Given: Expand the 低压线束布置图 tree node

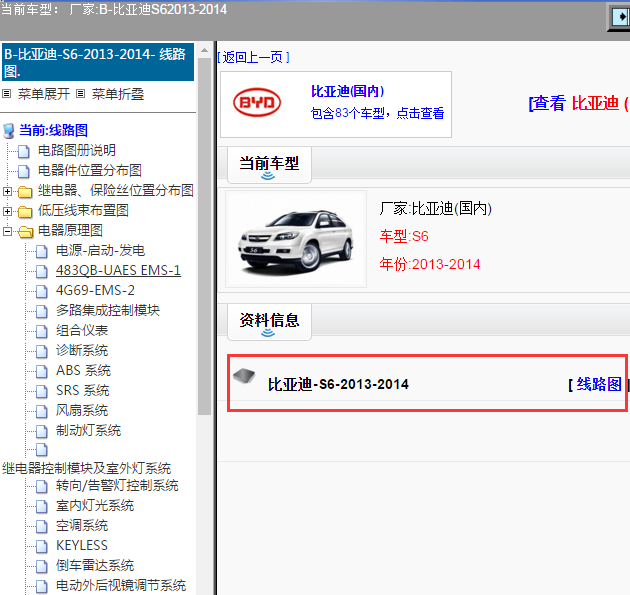Looking at the screenshot, I should point(7,211).
